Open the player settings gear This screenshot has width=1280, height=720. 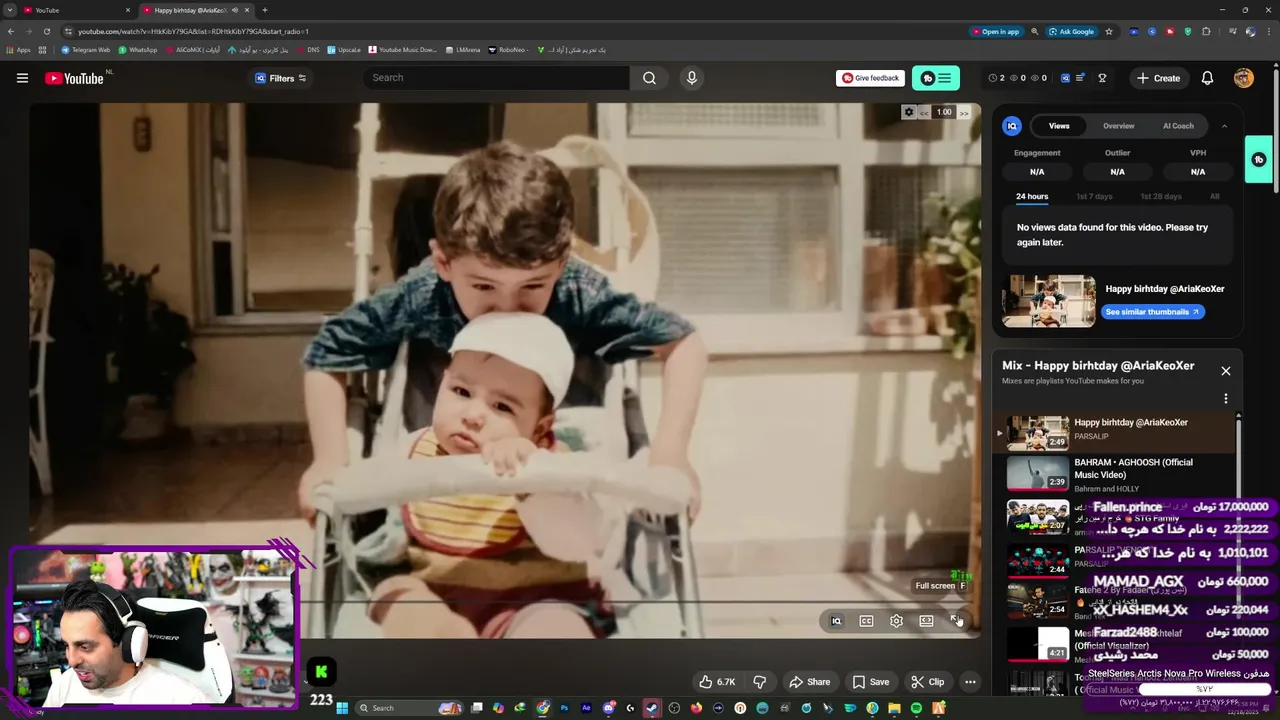coord(896,621)
